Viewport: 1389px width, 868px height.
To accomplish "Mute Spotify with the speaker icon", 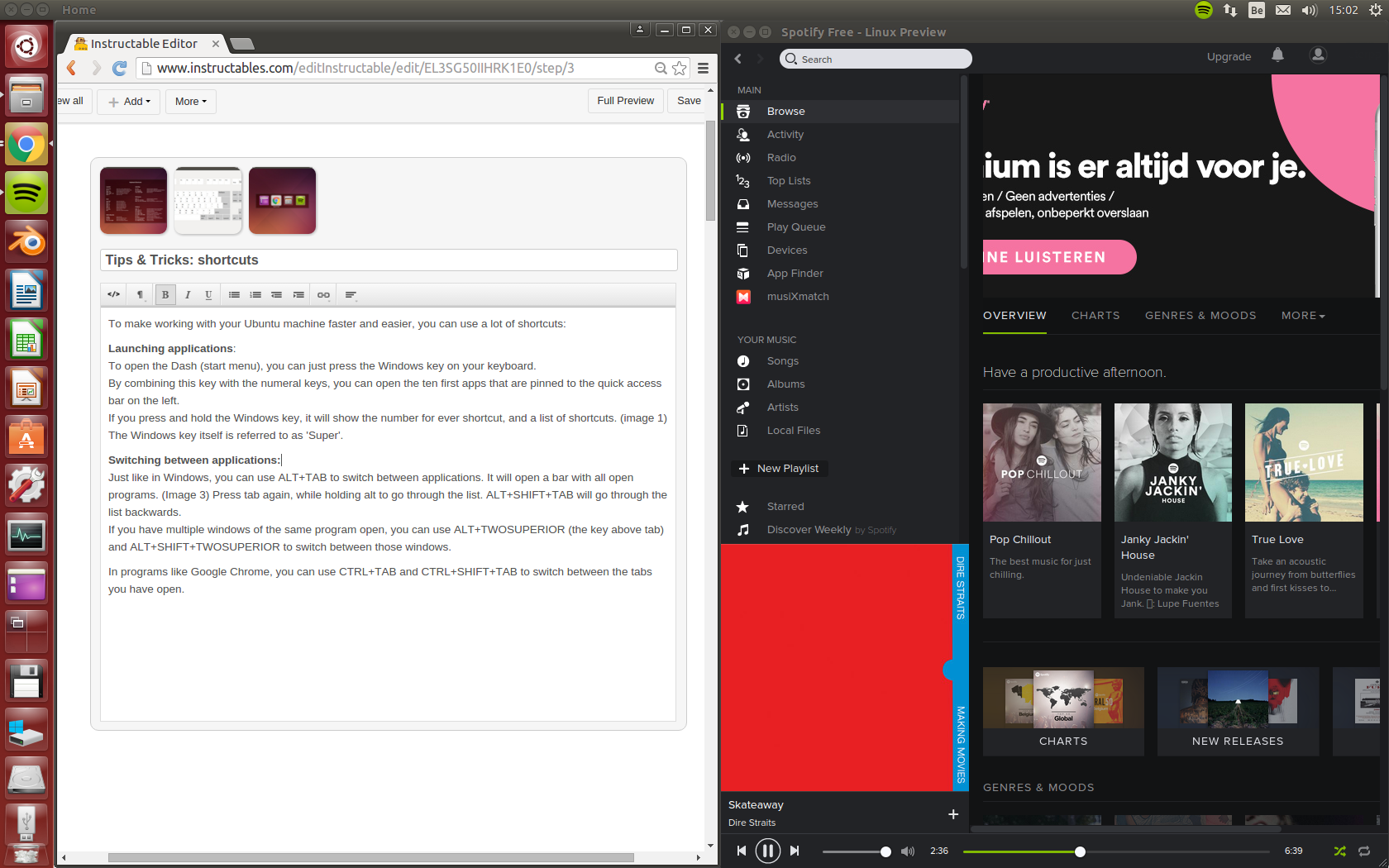I will pos(908,851).
